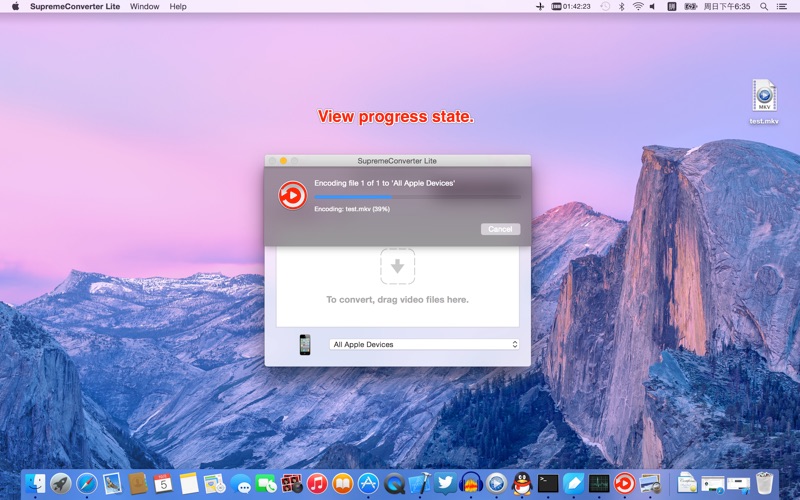Click the Wi-Fi status icon

pyautogui.click(x=637, y=7)
